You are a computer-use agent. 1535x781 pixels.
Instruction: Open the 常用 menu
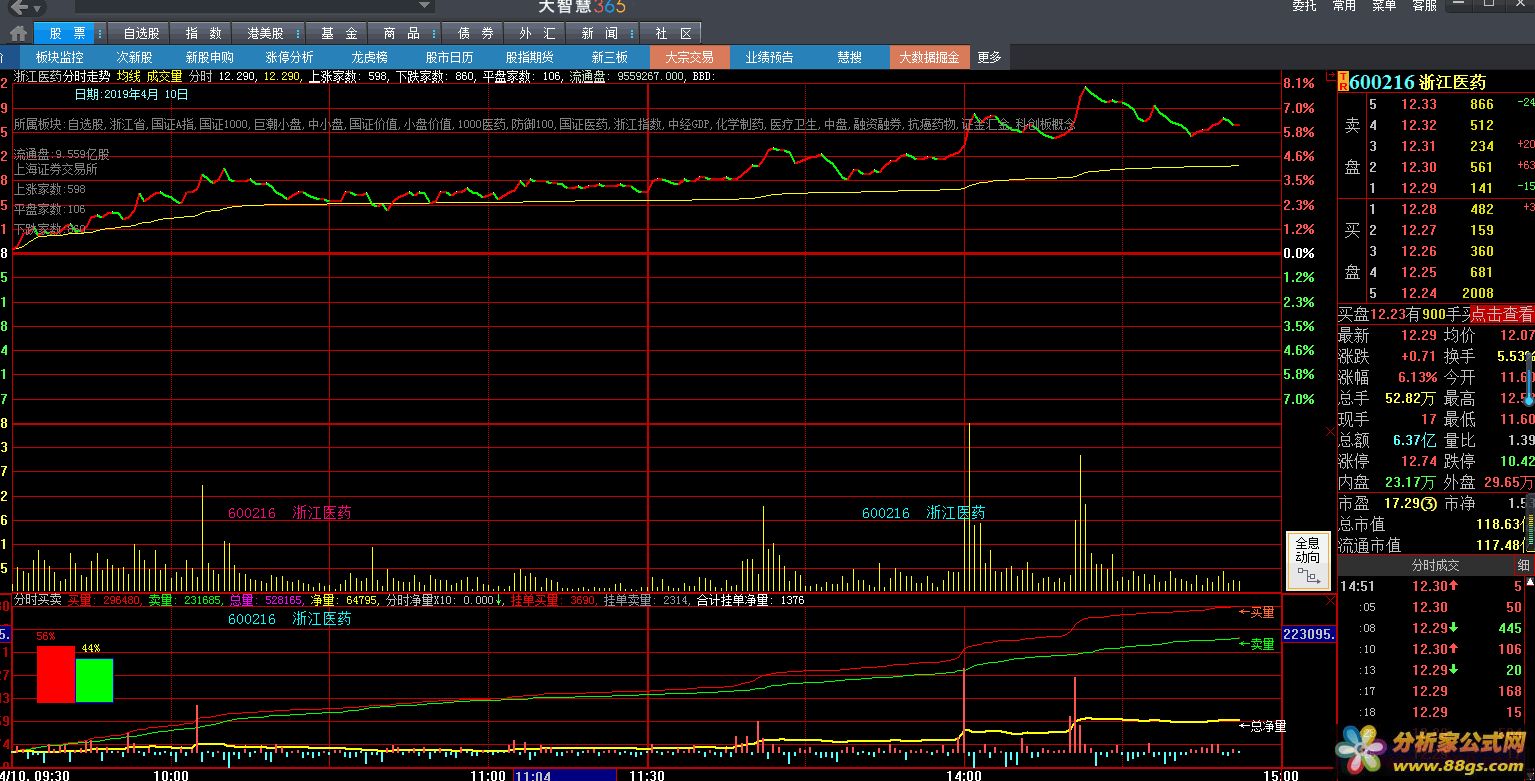click(1344, 6)
